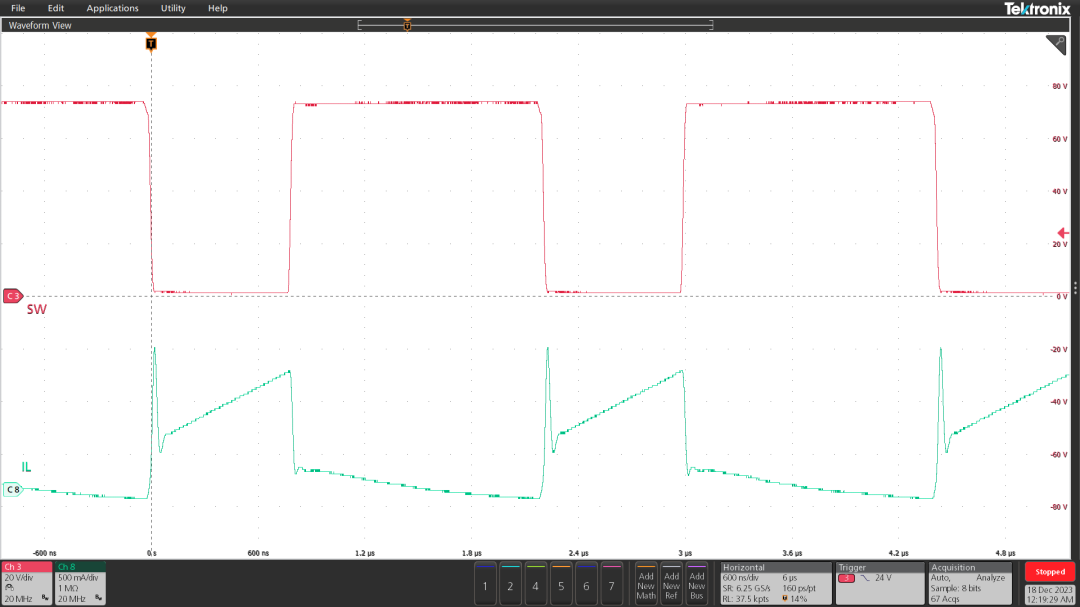Turn on channel 2
The image size is (1080, 607).
tap(510, 584)
